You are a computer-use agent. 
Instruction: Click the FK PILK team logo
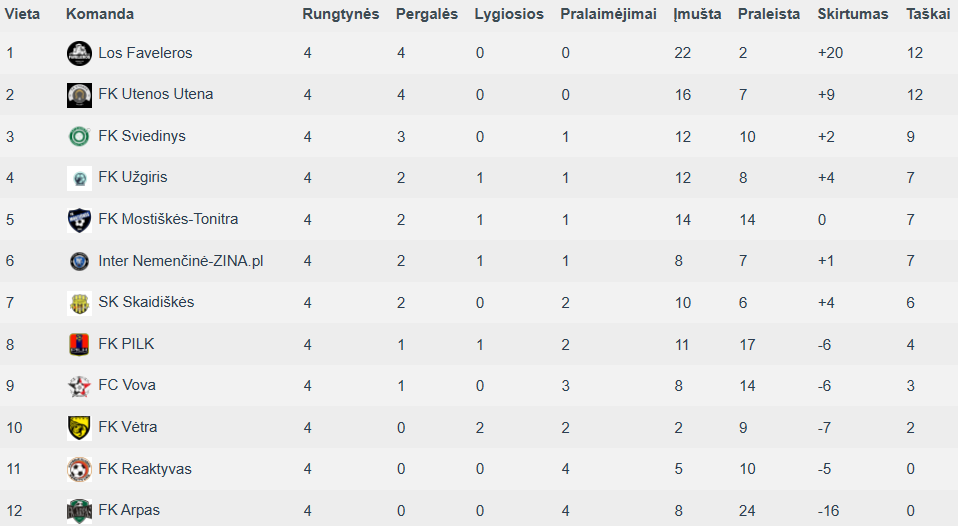click(79, 345)
